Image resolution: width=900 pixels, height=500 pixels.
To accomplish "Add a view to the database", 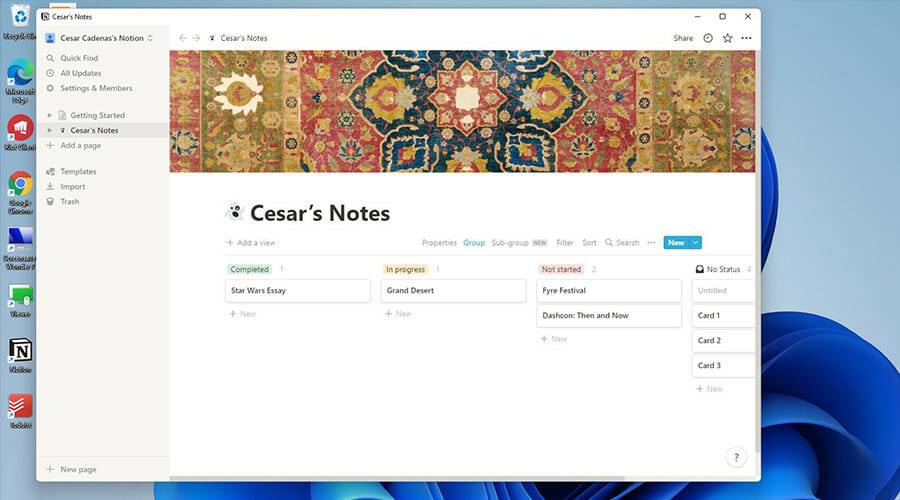I will point(251,243).
